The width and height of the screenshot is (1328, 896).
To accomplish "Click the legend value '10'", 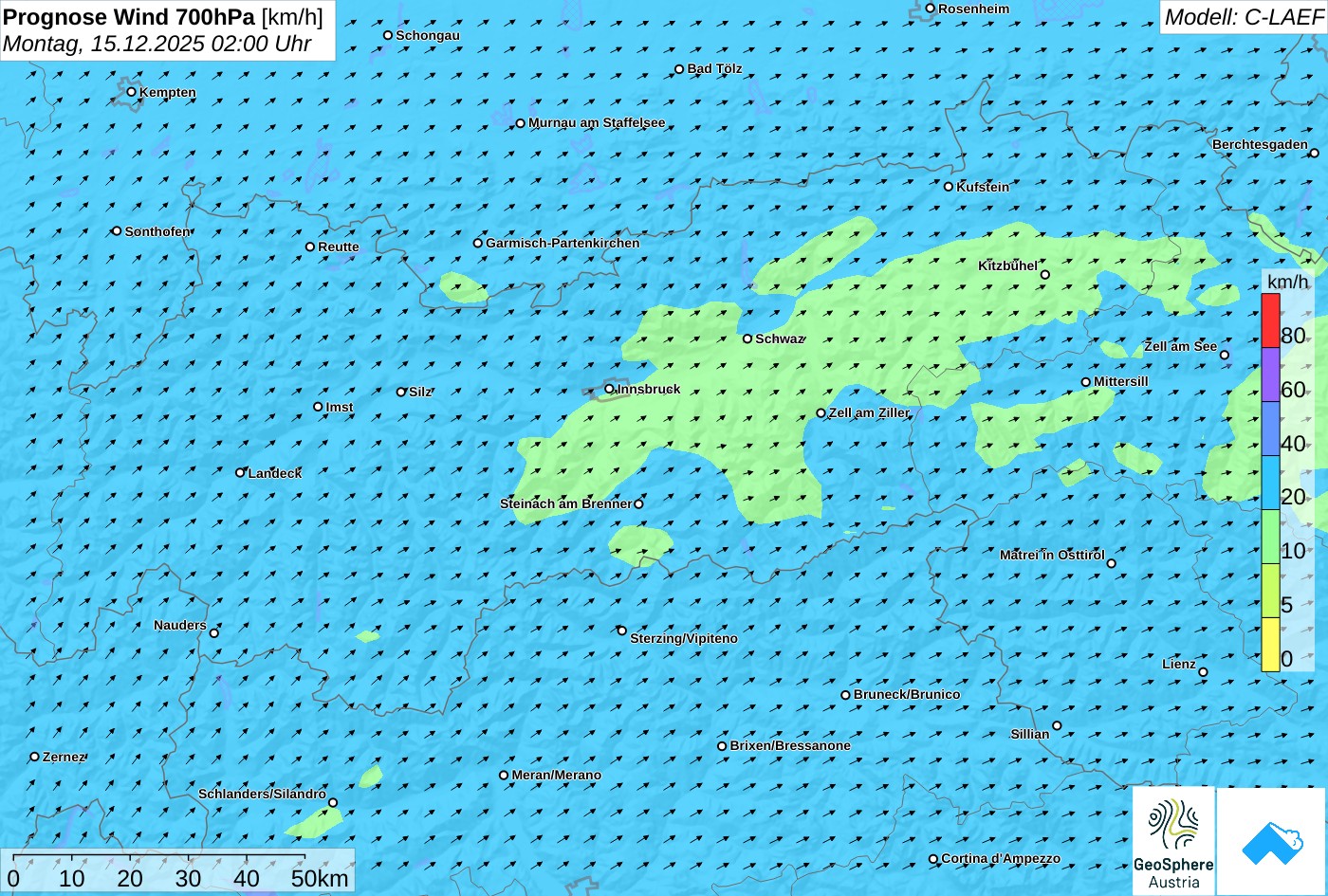I will coord(1293,551).
